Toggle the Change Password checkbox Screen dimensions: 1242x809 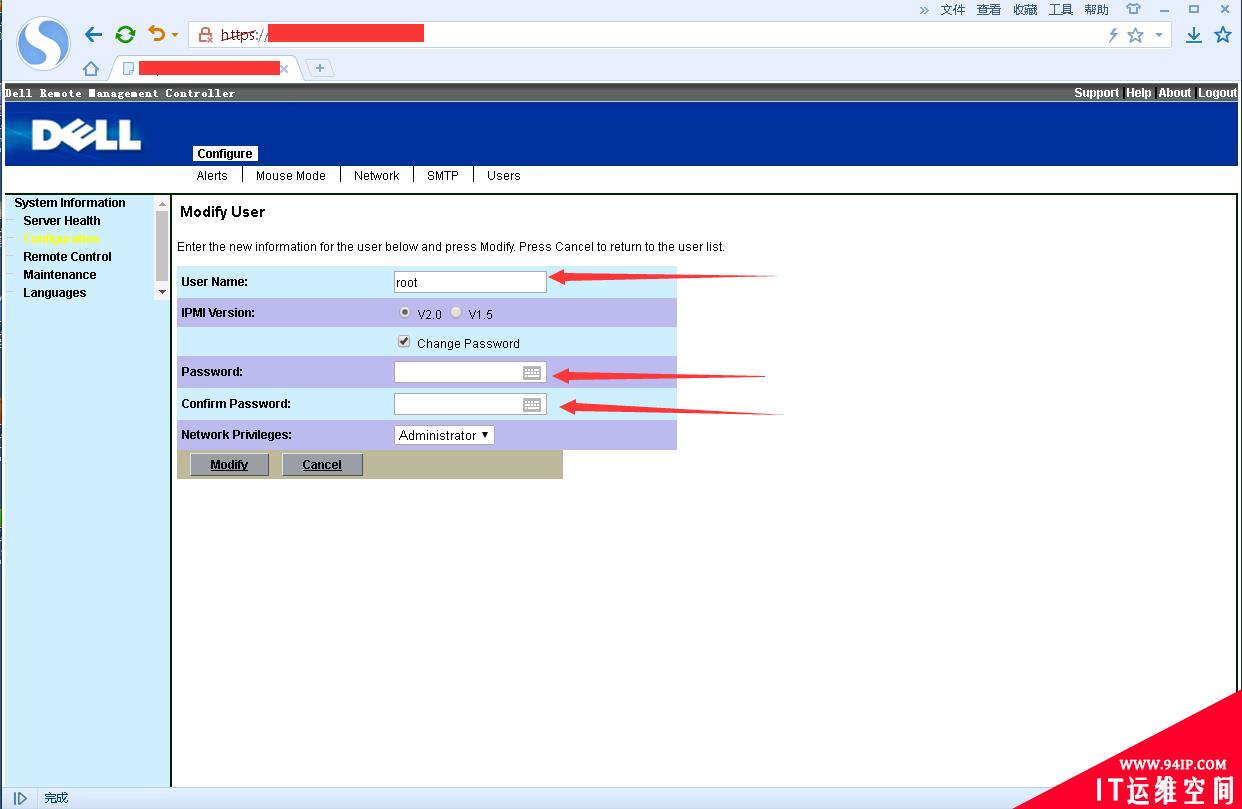[404, 342]
